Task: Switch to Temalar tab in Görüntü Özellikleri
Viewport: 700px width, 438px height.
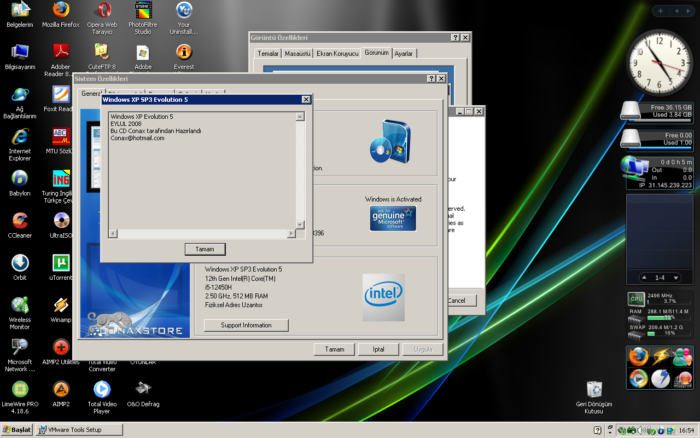Action: (268, 54)
